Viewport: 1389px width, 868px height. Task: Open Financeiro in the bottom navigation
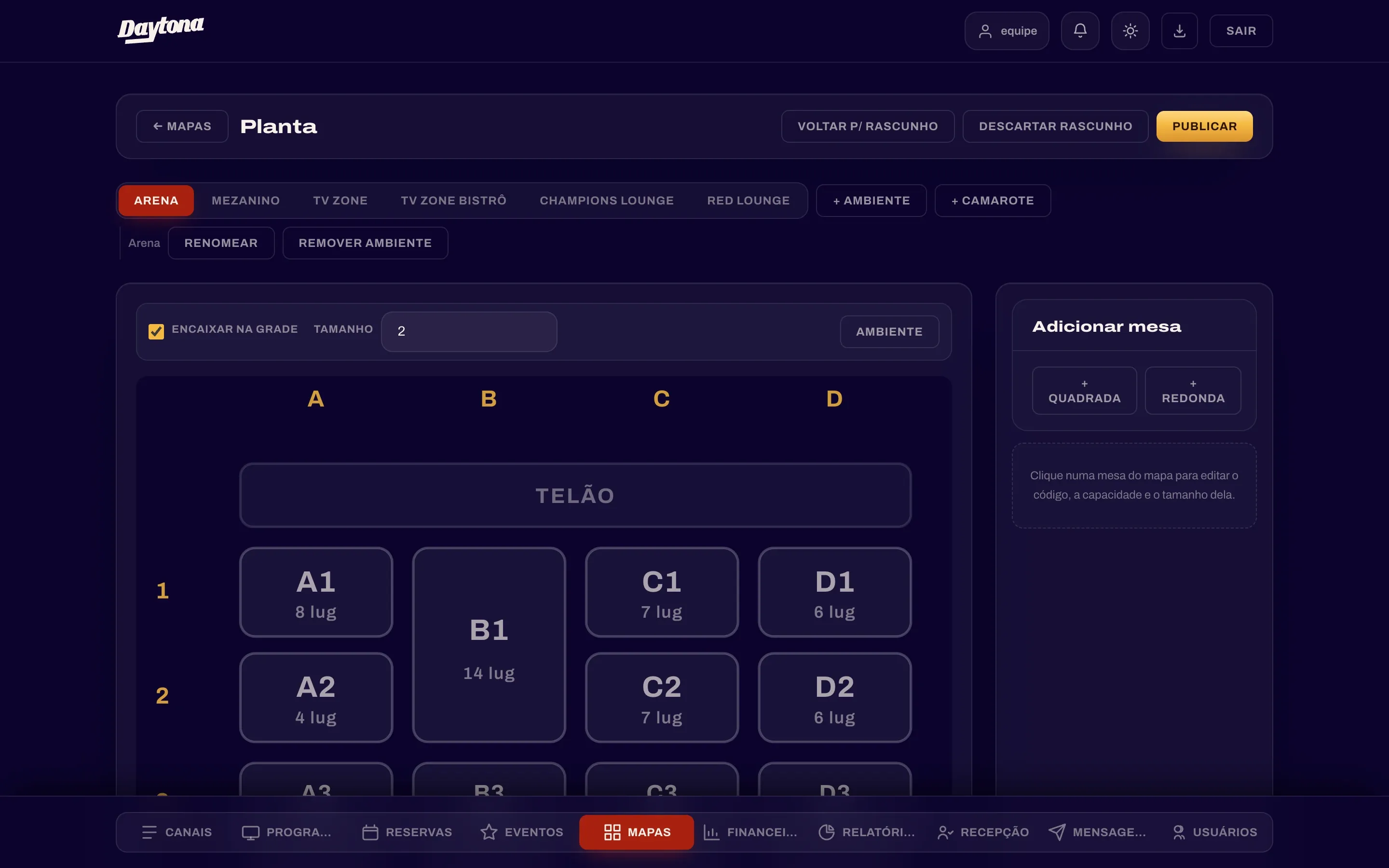click(751, 832)
